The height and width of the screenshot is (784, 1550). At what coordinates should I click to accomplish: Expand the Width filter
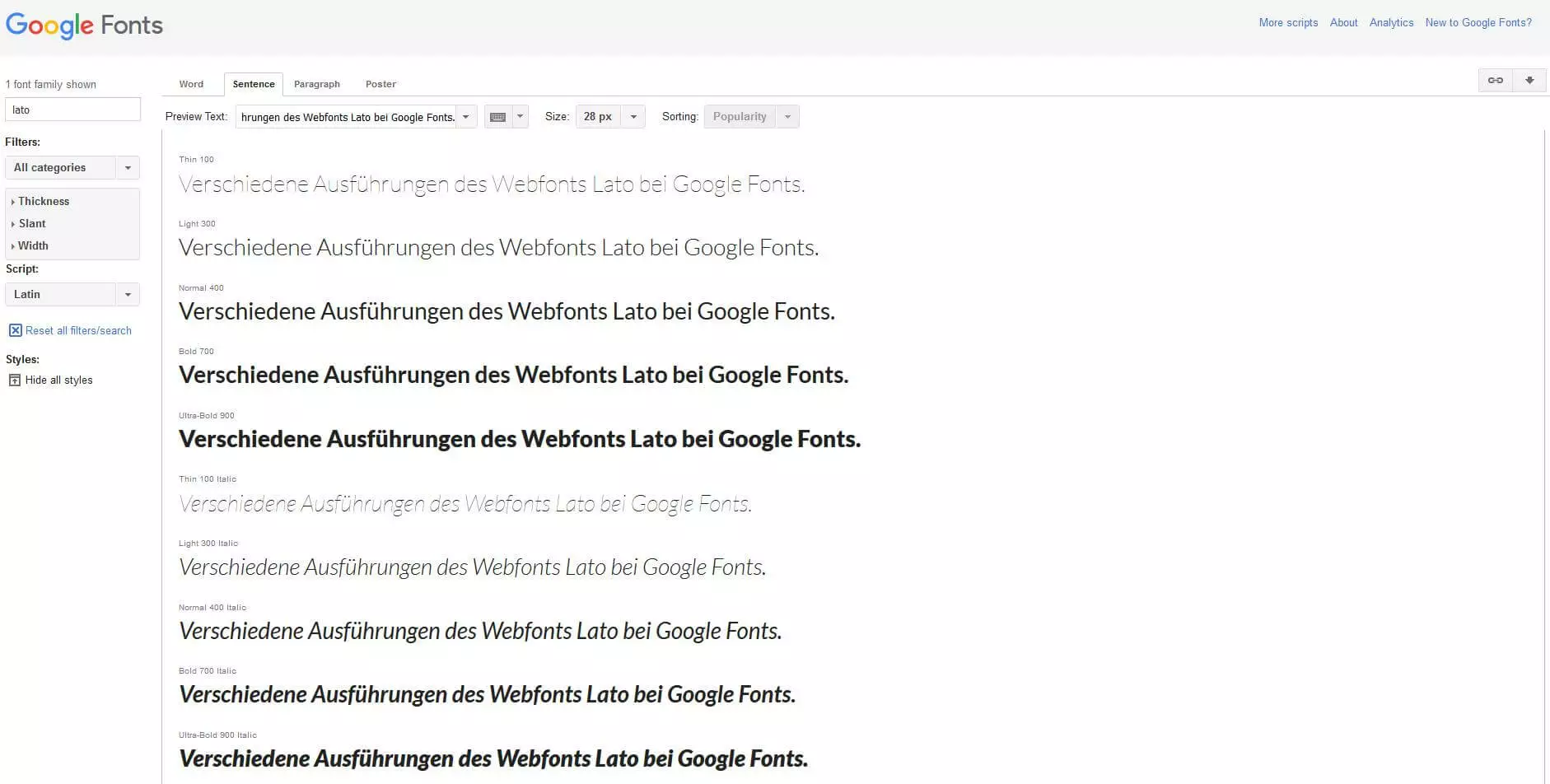tap(33, 245)
